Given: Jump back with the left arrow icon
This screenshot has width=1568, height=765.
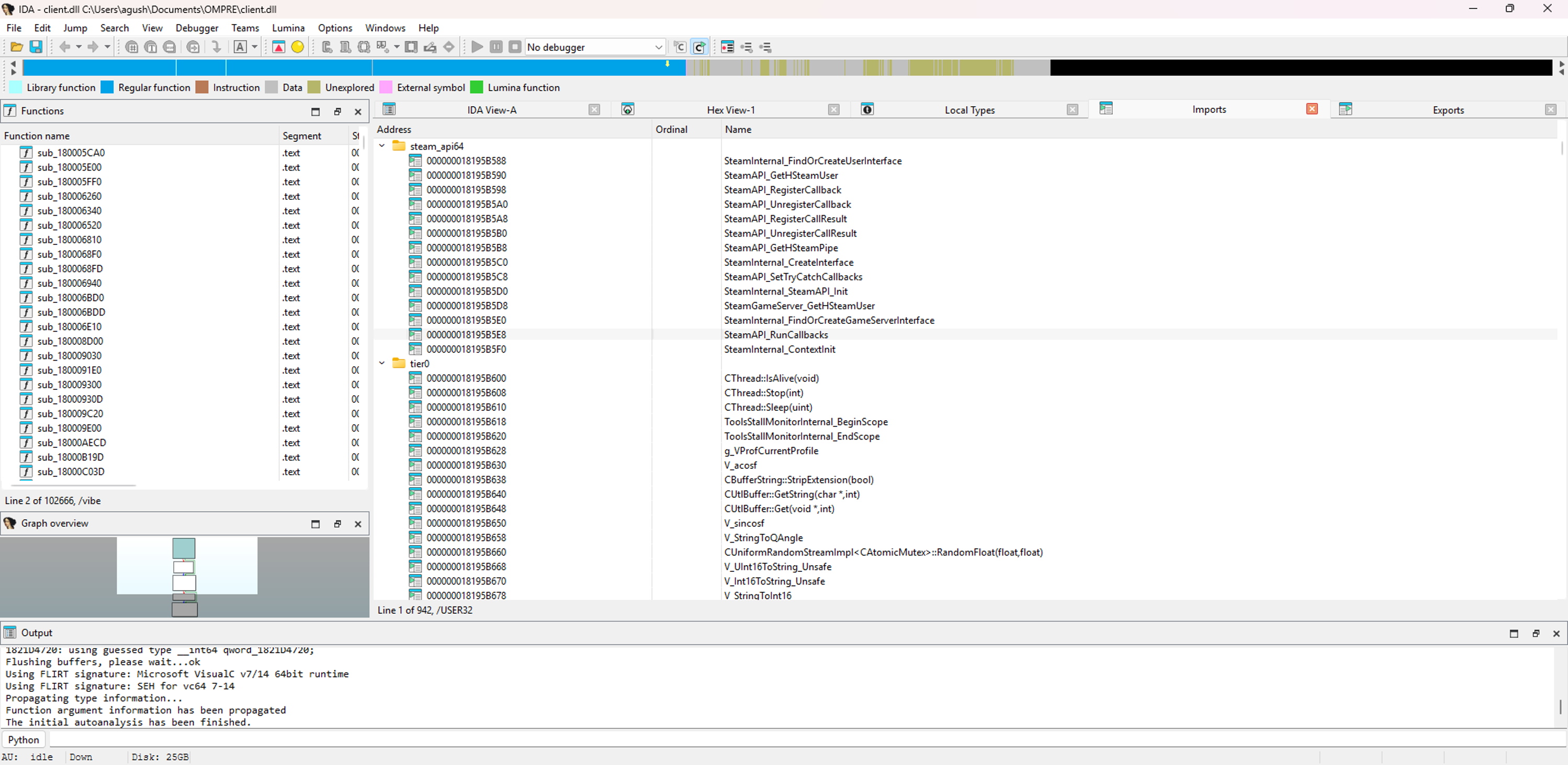Looking at the screenshot, I should point(64,47).
